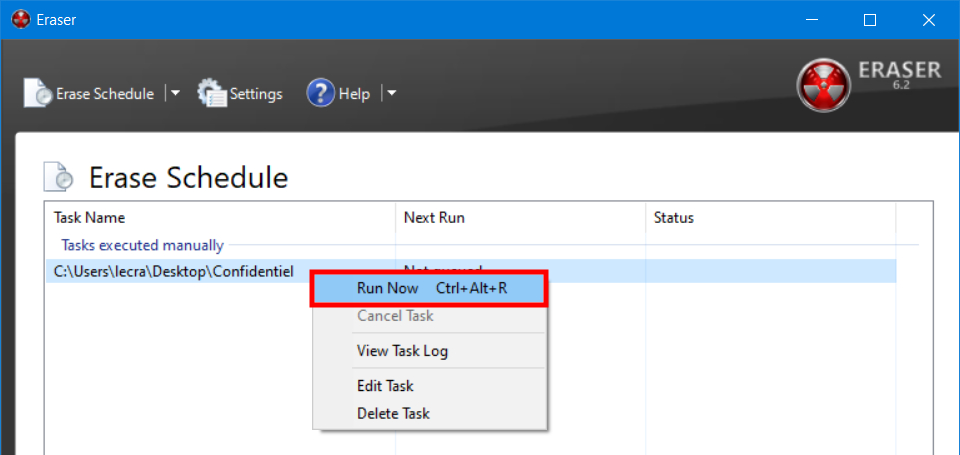Image resolution: width=960 pixels, height=455 pixels.
Task: Maximize the Eraser window
Action: tap(869, 20)
